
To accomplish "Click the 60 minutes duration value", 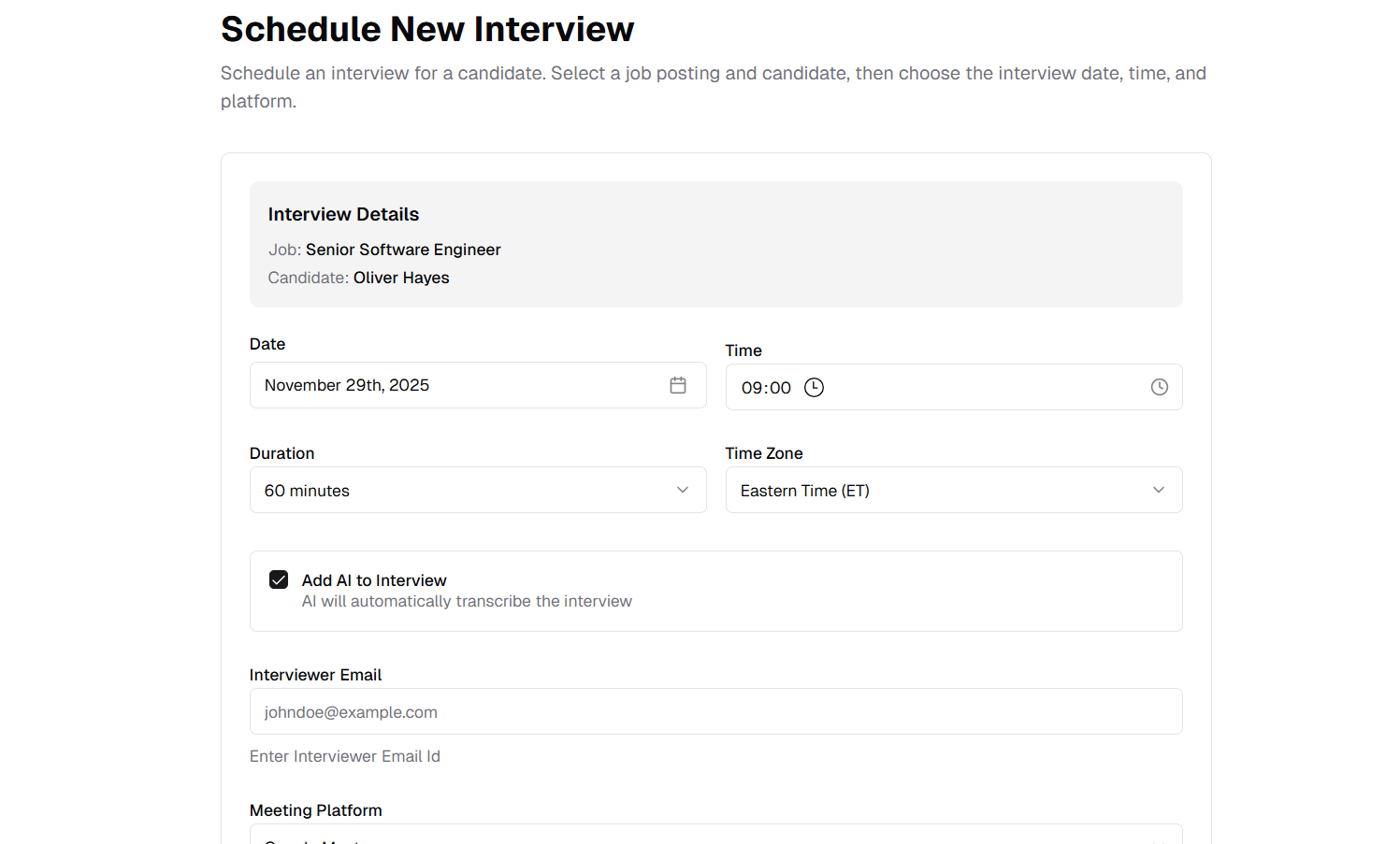I will click(307, 490).
